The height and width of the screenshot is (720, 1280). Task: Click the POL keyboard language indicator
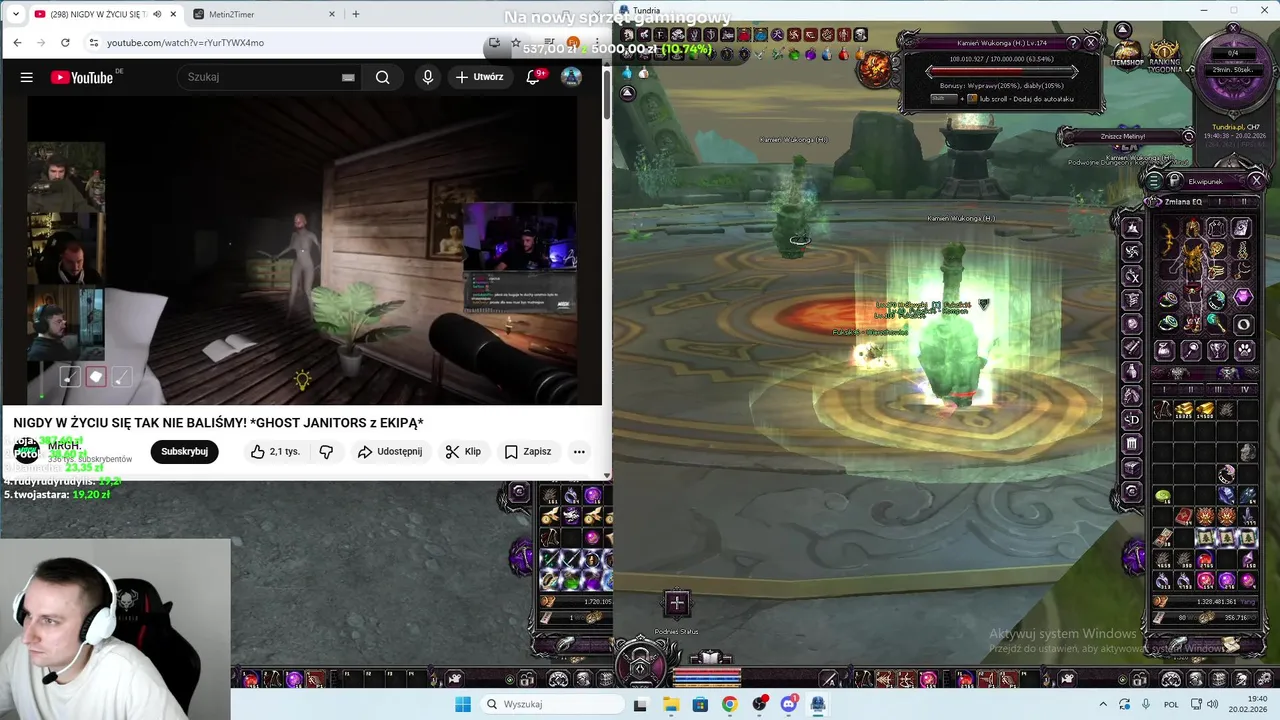pyautogui.click(x=1171, y=704)
